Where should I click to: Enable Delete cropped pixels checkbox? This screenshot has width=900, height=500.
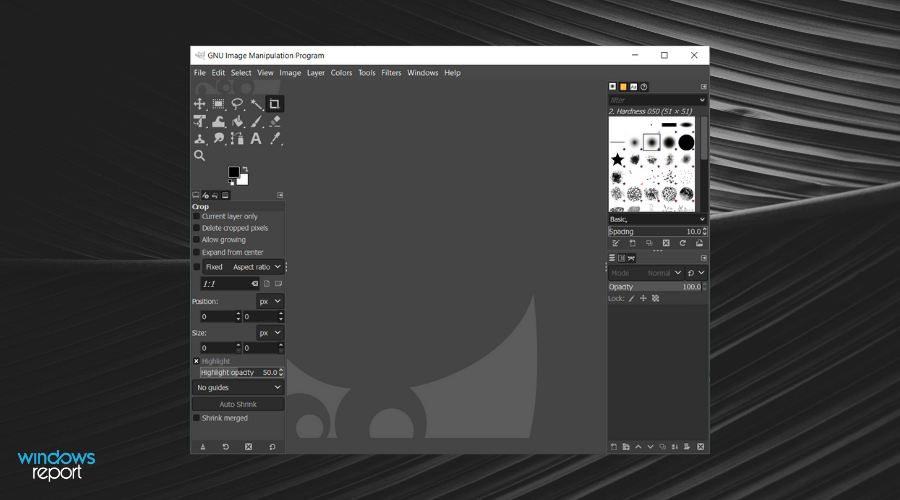pyautogui.click(x=196, y=228)
